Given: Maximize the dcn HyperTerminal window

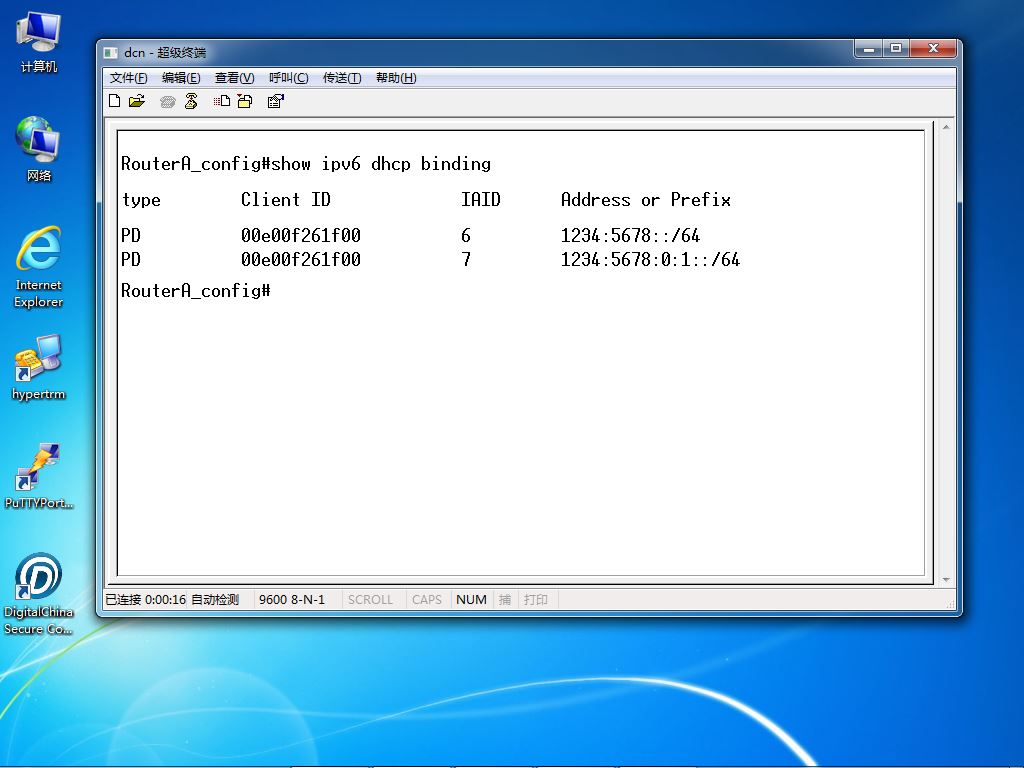Looking at the screenshot, I should 896,49.
